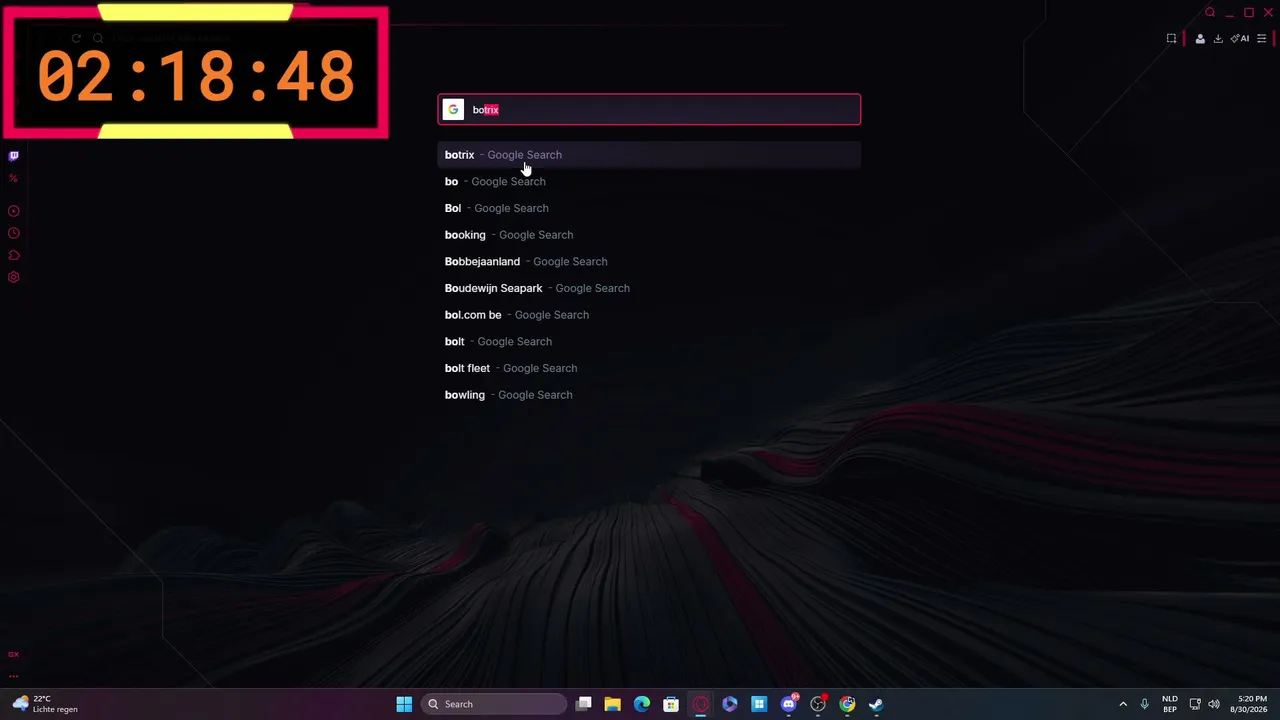
Task: Open History clock icon in the sidebar
Action: click(x=13, y=233)
